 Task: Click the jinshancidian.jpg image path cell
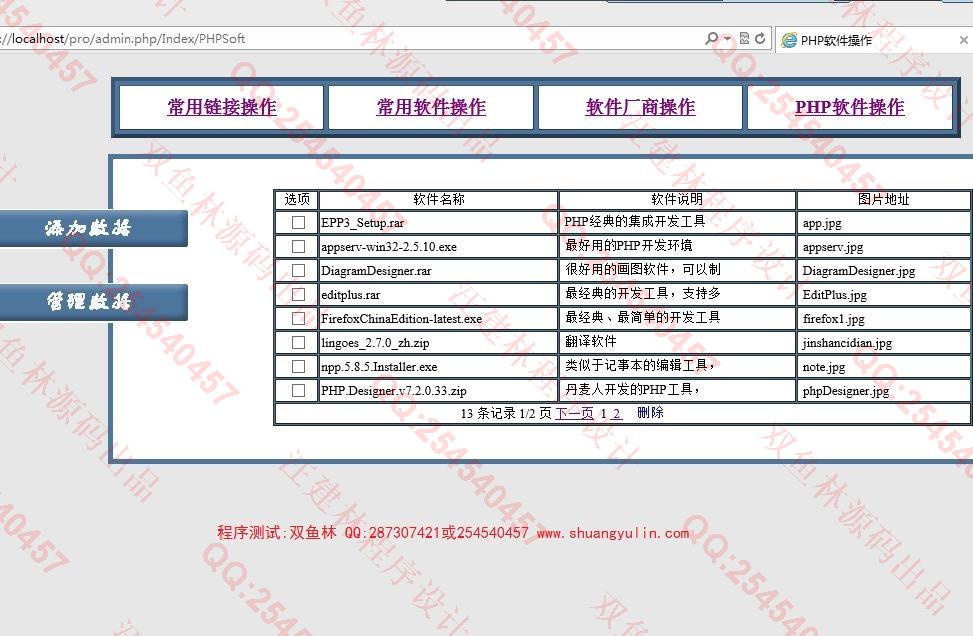(884, 343)
